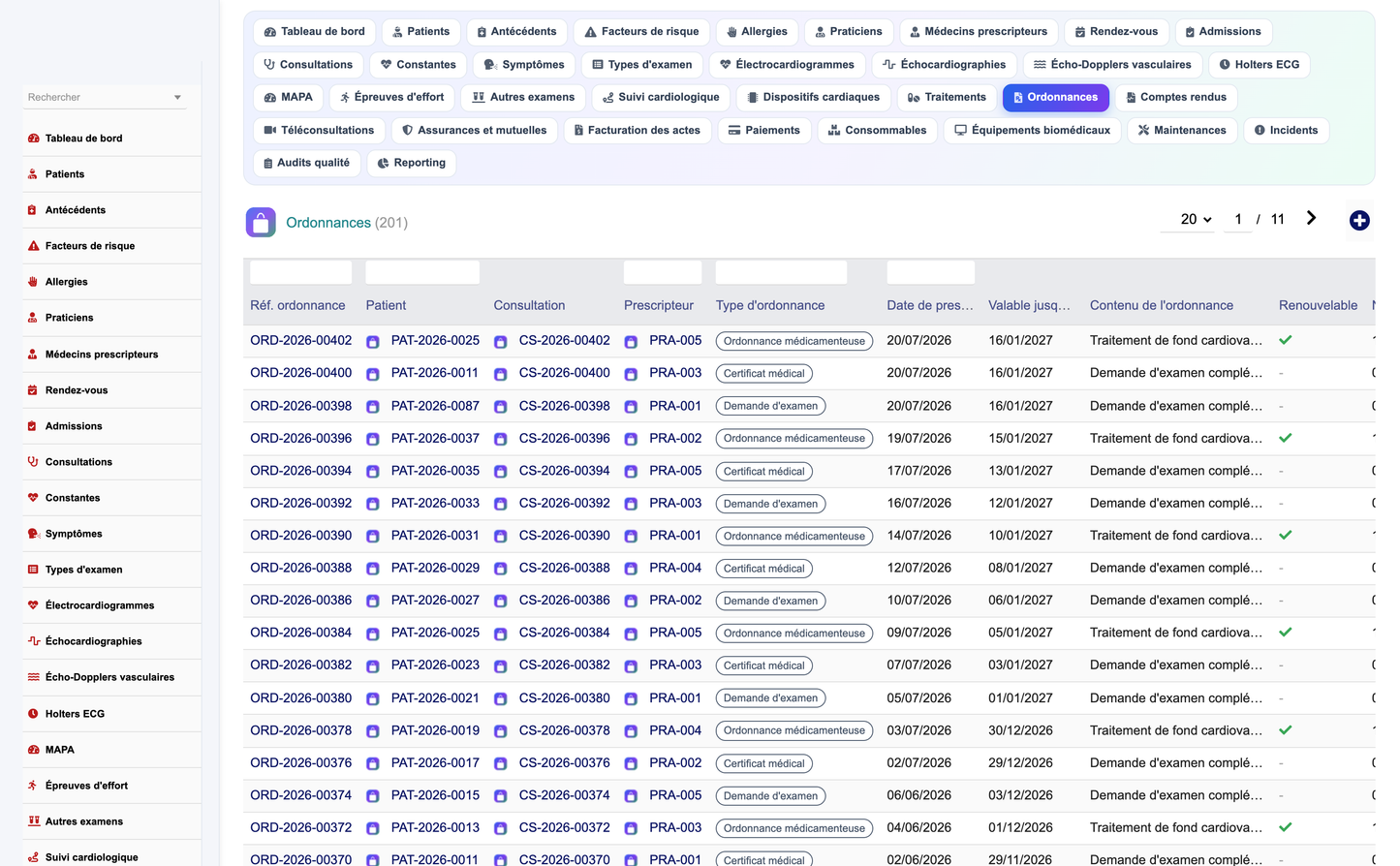This screenshot has width=1400, height=866.
Task: Open the Médecins prescripteurs sidebar link
Action: pyautogui.click(x=102, y=355)
